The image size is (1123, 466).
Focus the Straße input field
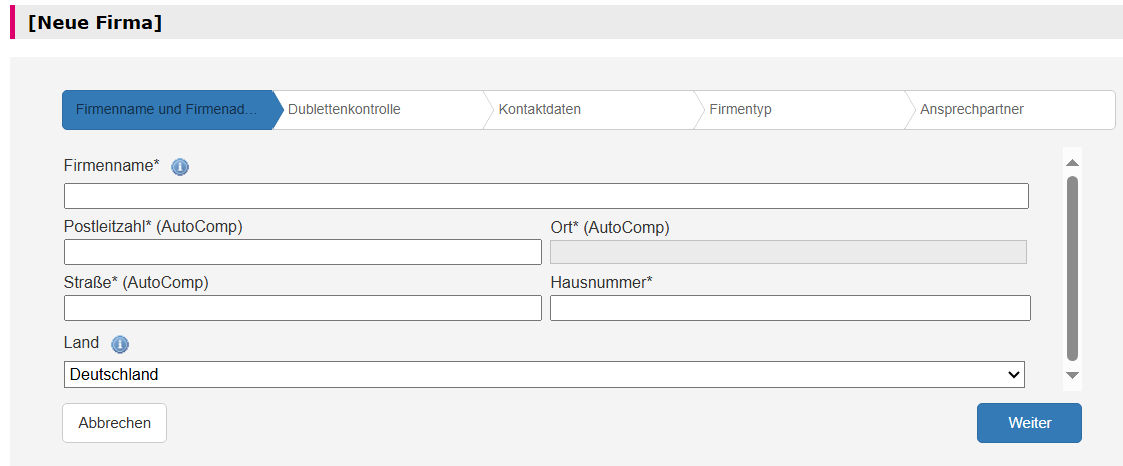(303, 308)
